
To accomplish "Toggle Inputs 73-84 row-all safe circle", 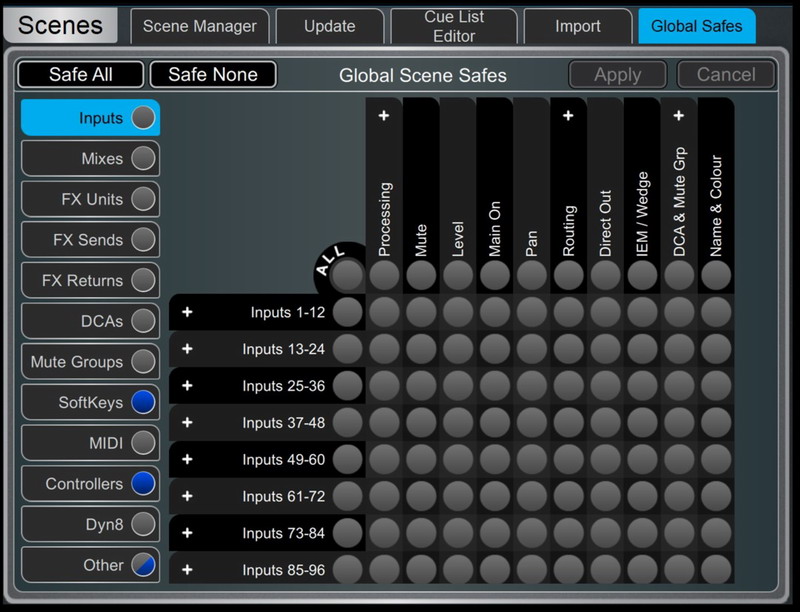I will click(x=347, y=532).
